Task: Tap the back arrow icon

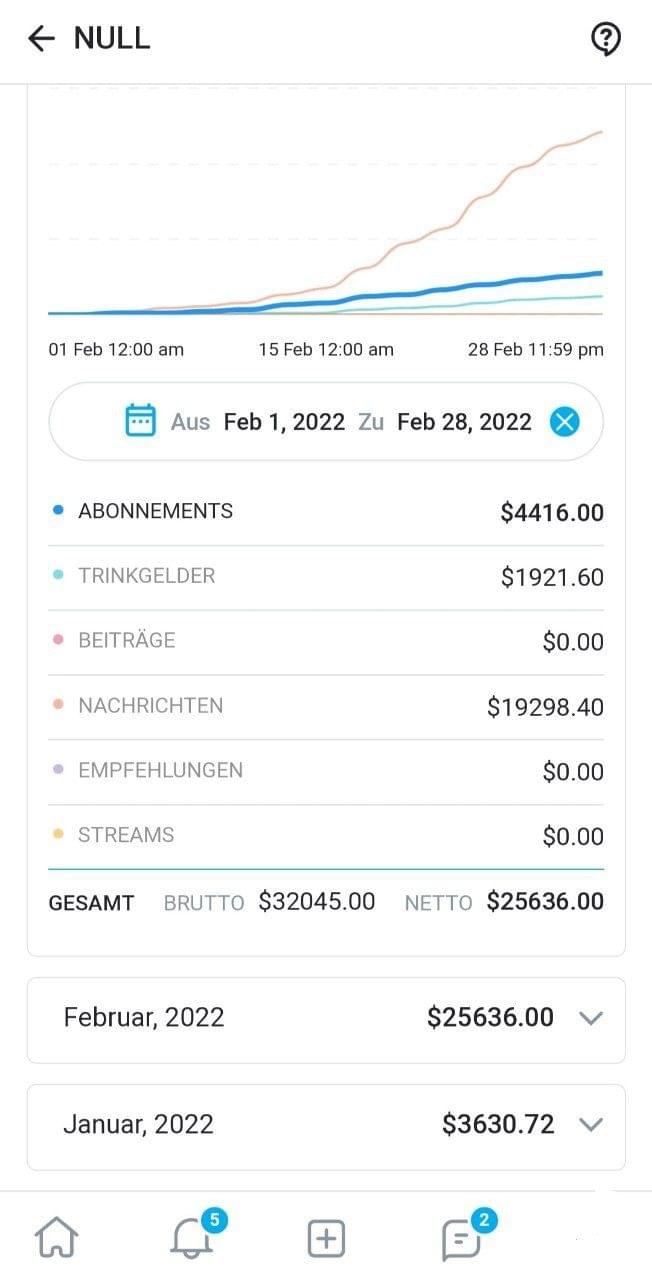Action: coord(41,39)
